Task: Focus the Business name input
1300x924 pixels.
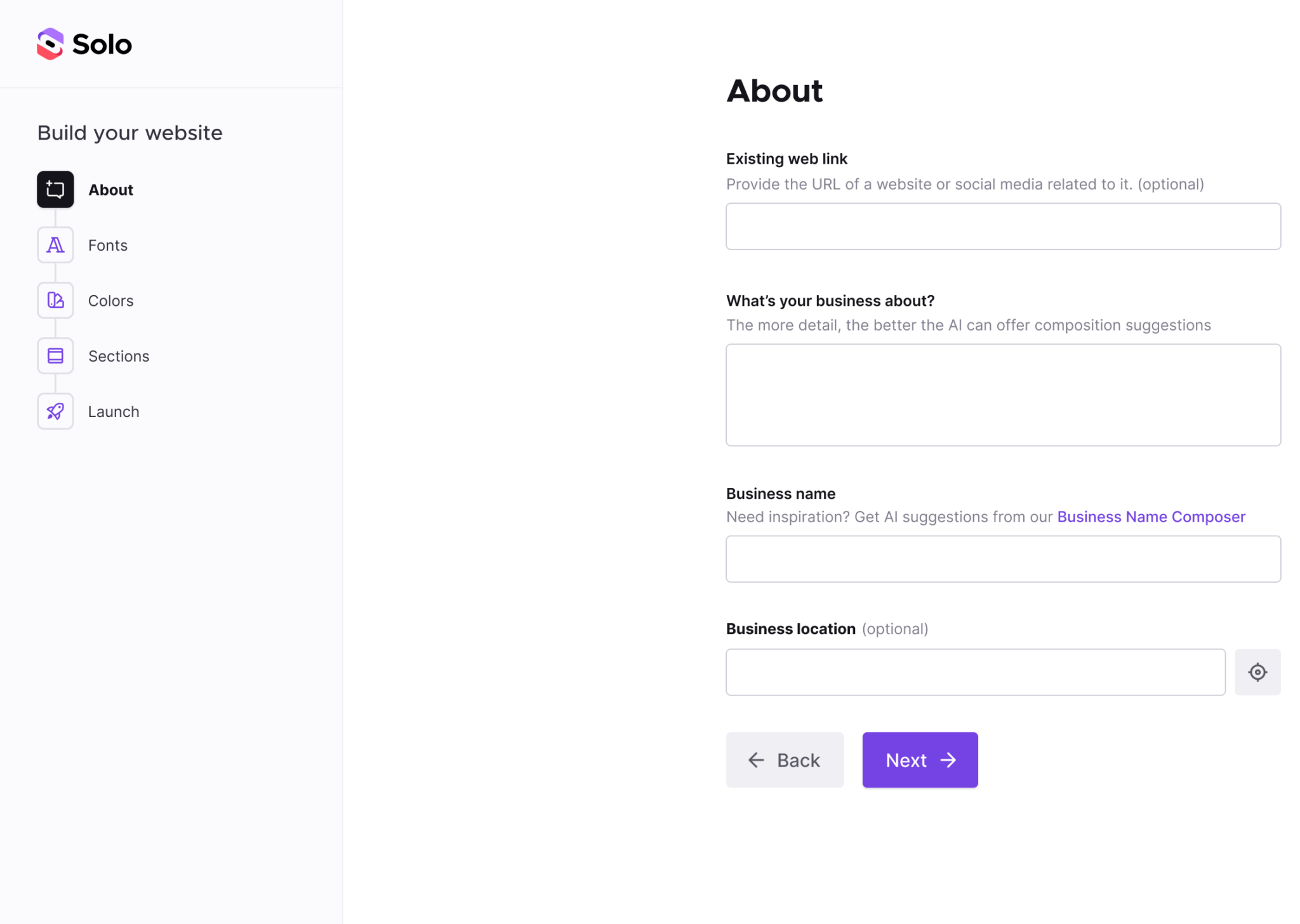Action: point(1003,559)
